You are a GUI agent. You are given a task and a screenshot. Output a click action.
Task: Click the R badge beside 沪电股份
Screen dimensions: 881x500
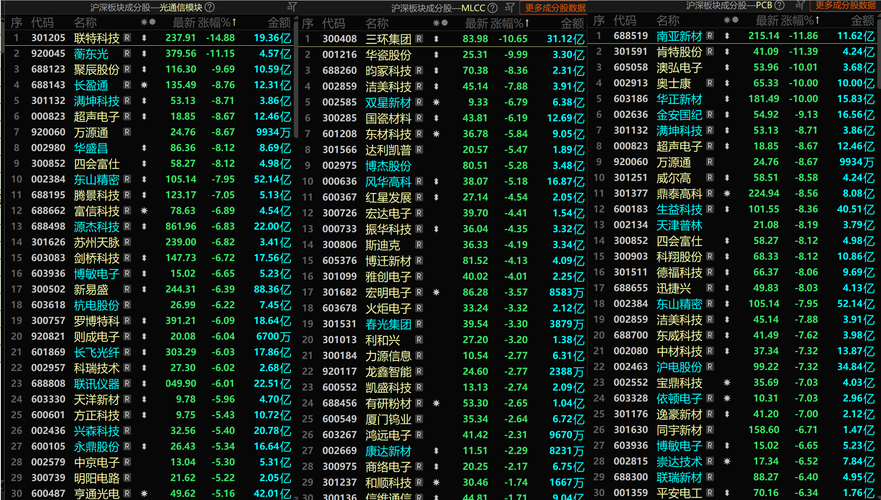click(710, 366)
